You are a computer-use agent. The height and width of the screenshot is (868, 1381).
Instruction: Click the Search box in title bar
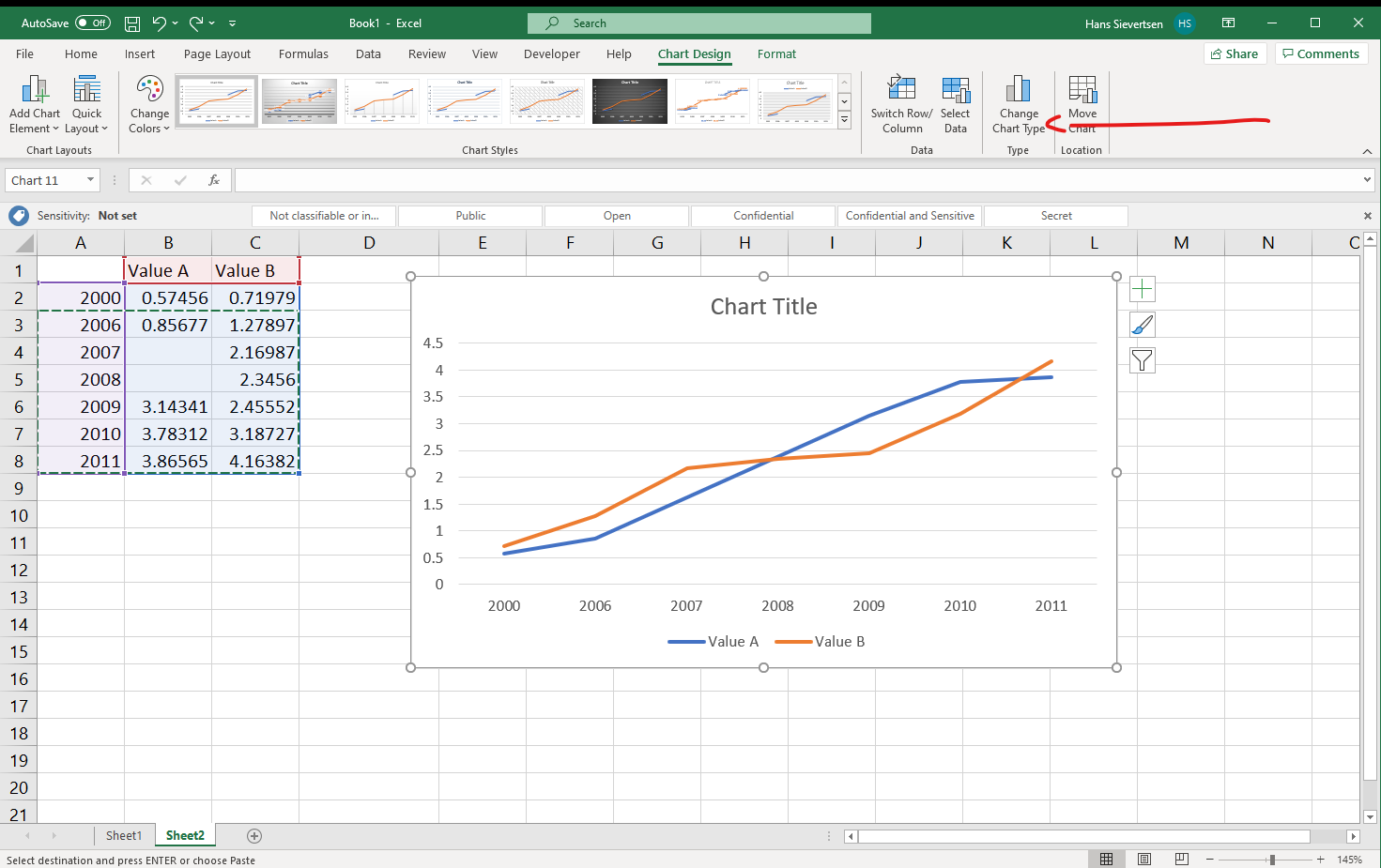698,23
